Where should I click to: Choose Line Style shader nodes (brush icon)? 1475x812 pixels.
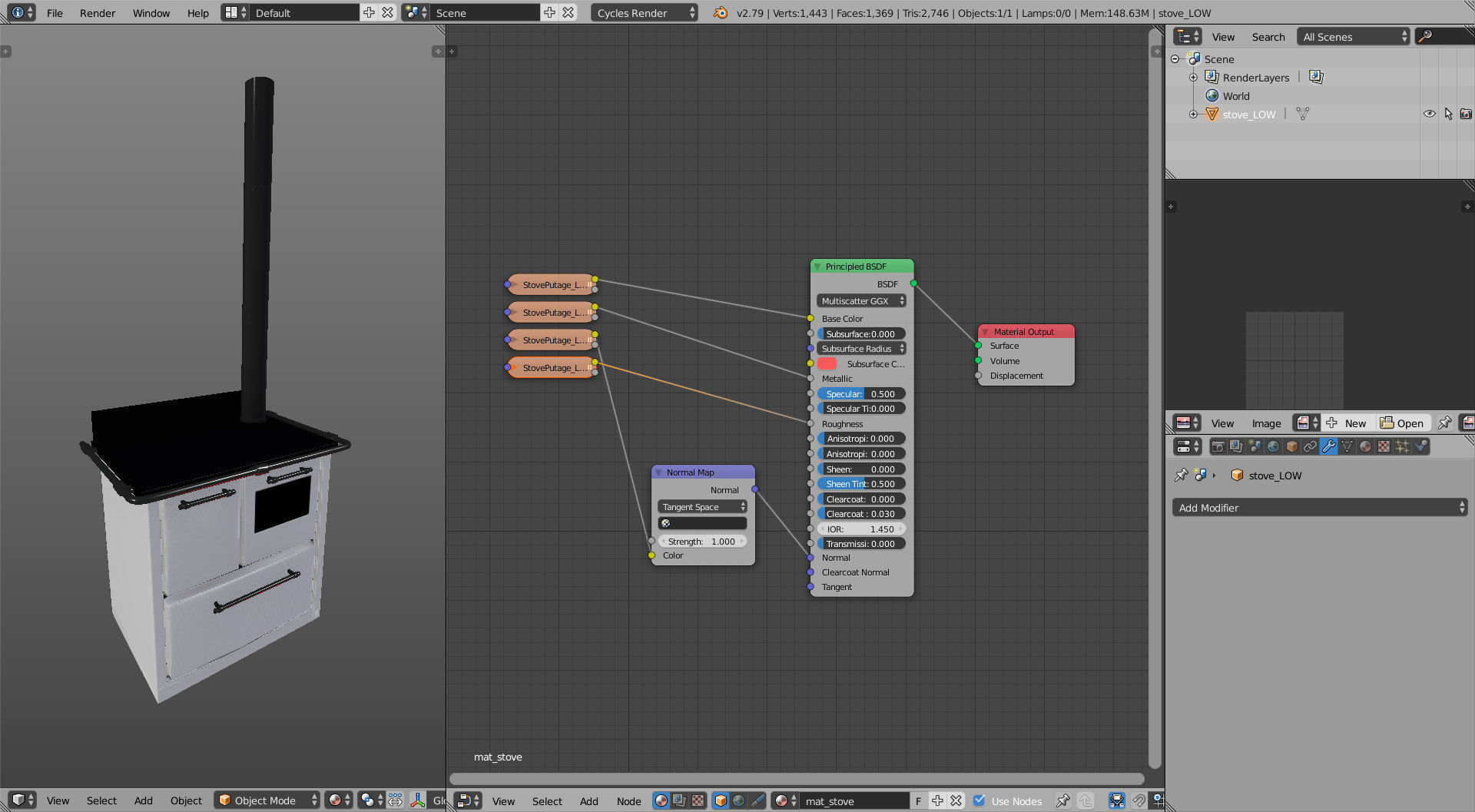point(757,800)
